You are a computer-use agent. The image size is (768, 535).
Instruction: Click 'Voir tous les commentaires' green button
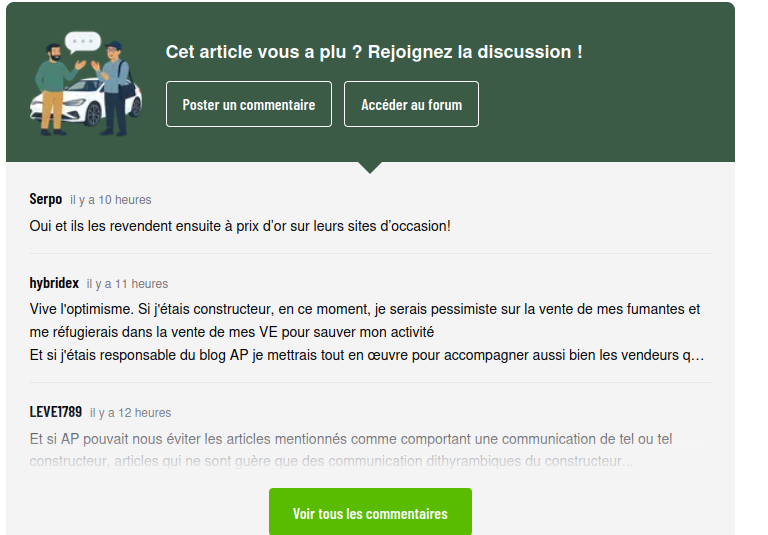click(x=370, y=513)
